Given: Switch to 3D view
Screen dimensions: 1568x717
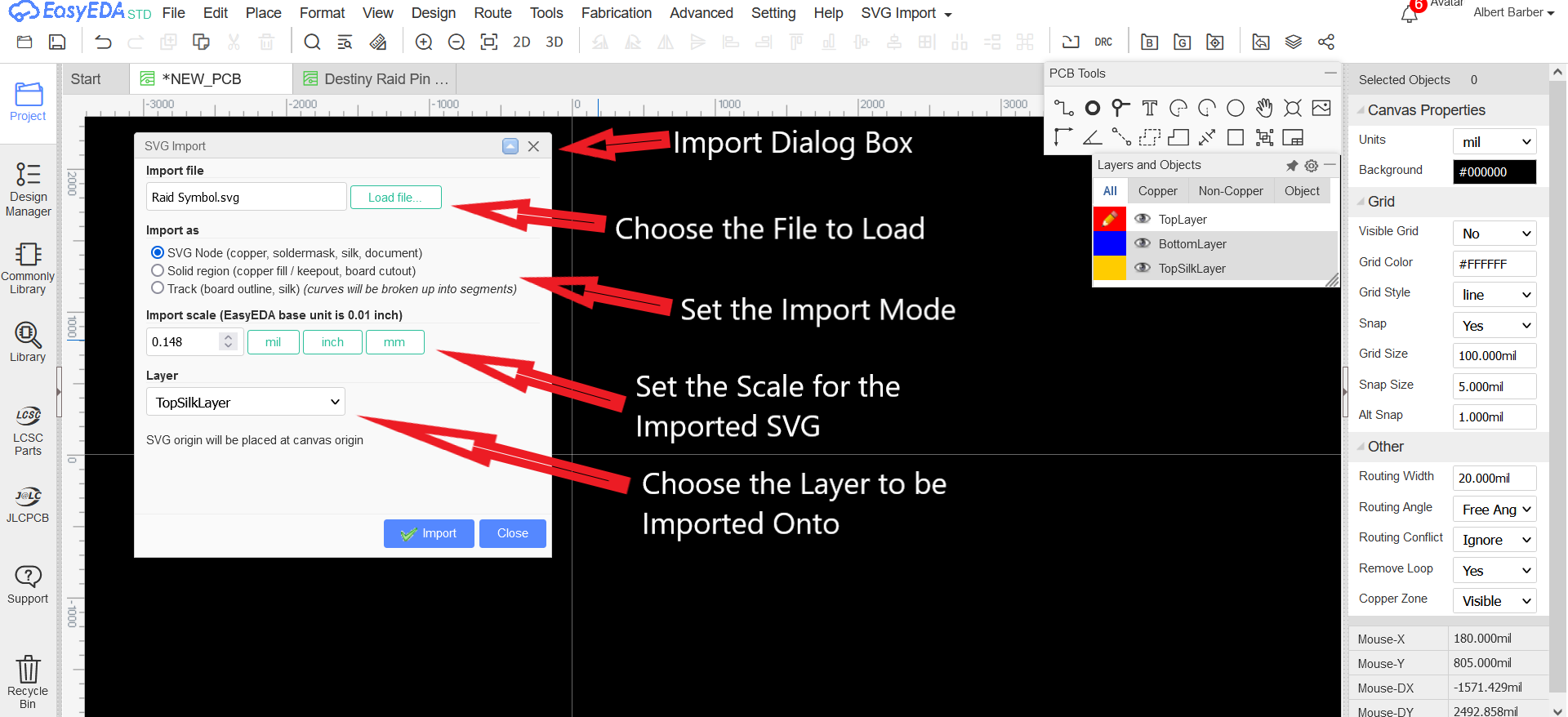Looking at the screenshot, I should (555, 42).
